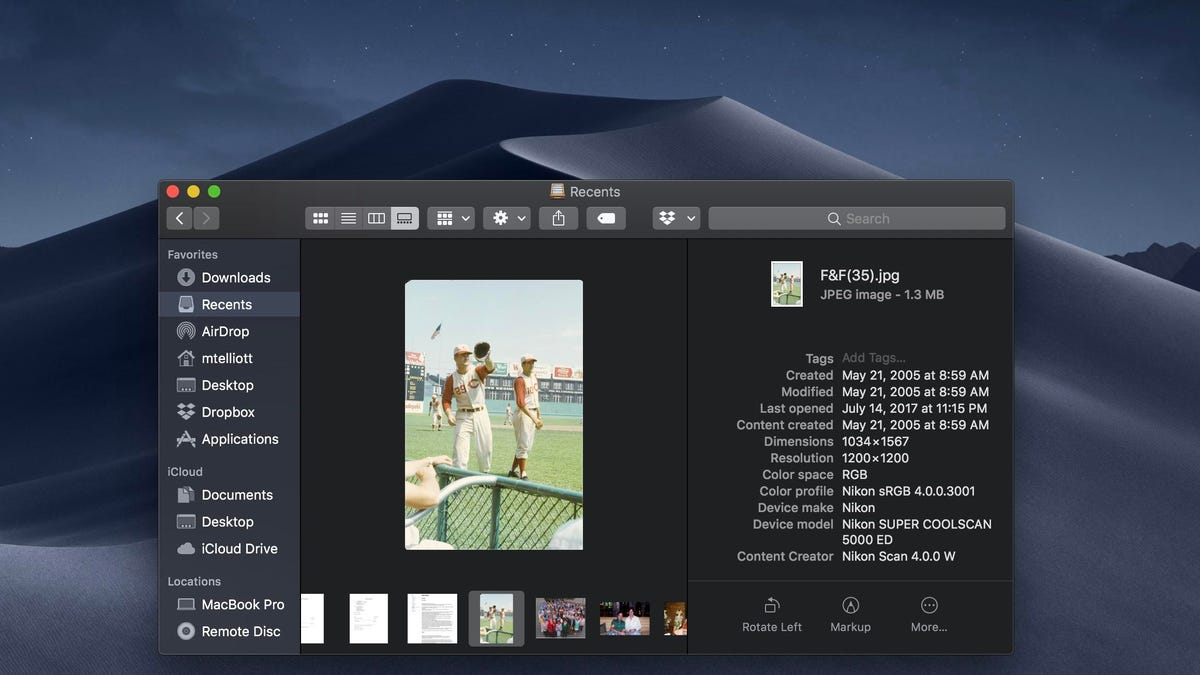Switch to list view in toolbar
This screenshot has width=1200, height=675.
(x=348, y=218)
